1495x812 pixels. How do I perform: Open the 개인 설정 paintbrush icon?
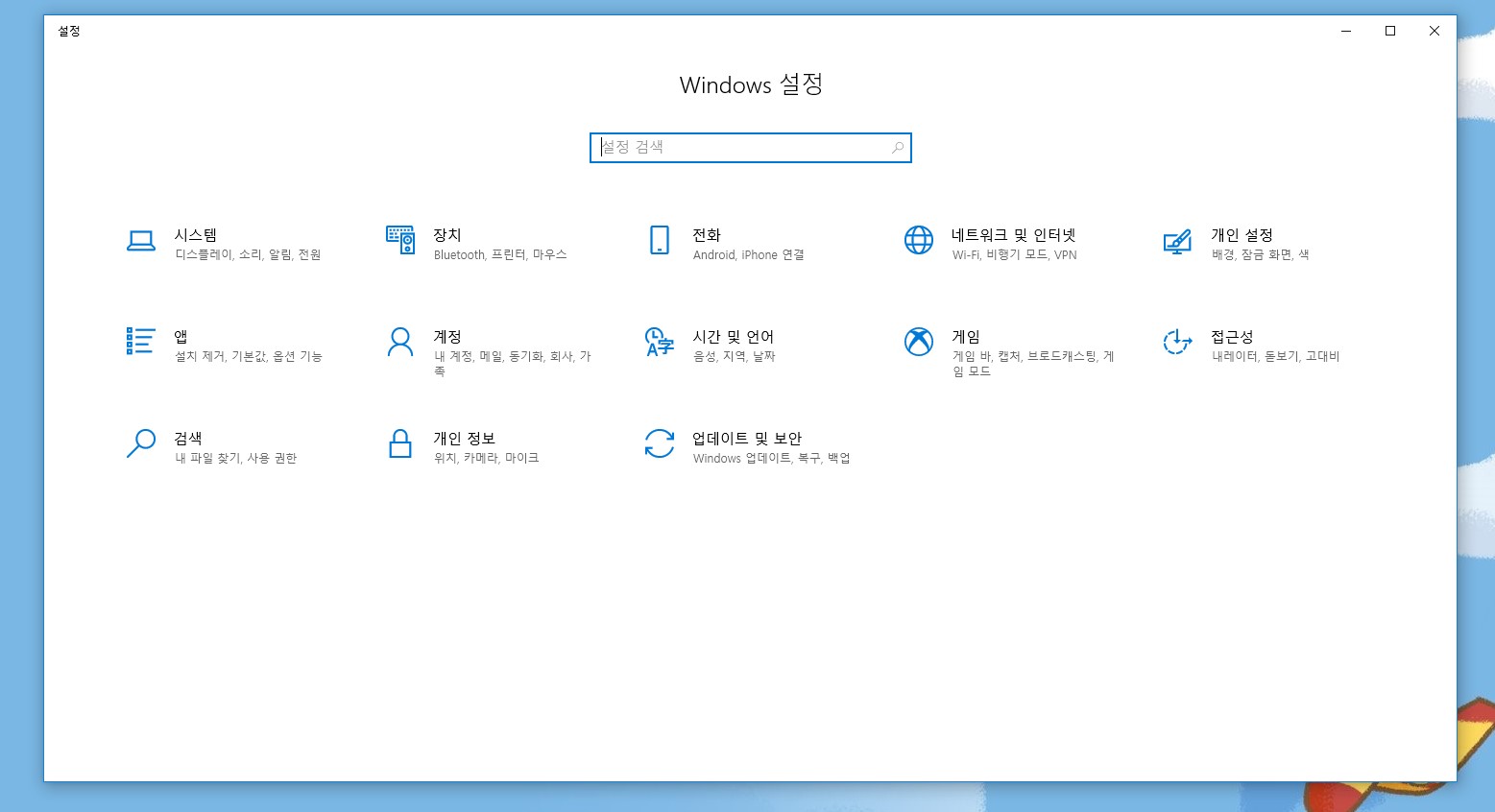[x=1177, y=241]
